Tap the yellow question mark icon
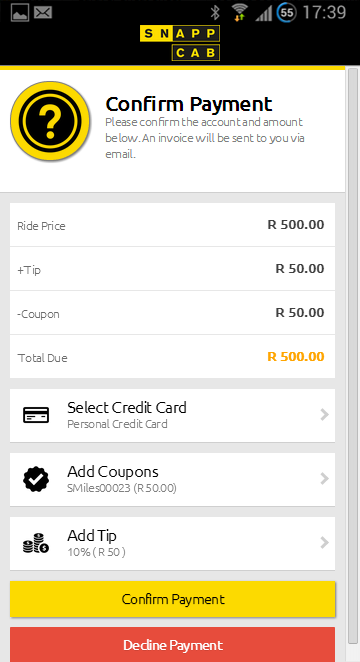360x662 pixels. coord(50,121)
